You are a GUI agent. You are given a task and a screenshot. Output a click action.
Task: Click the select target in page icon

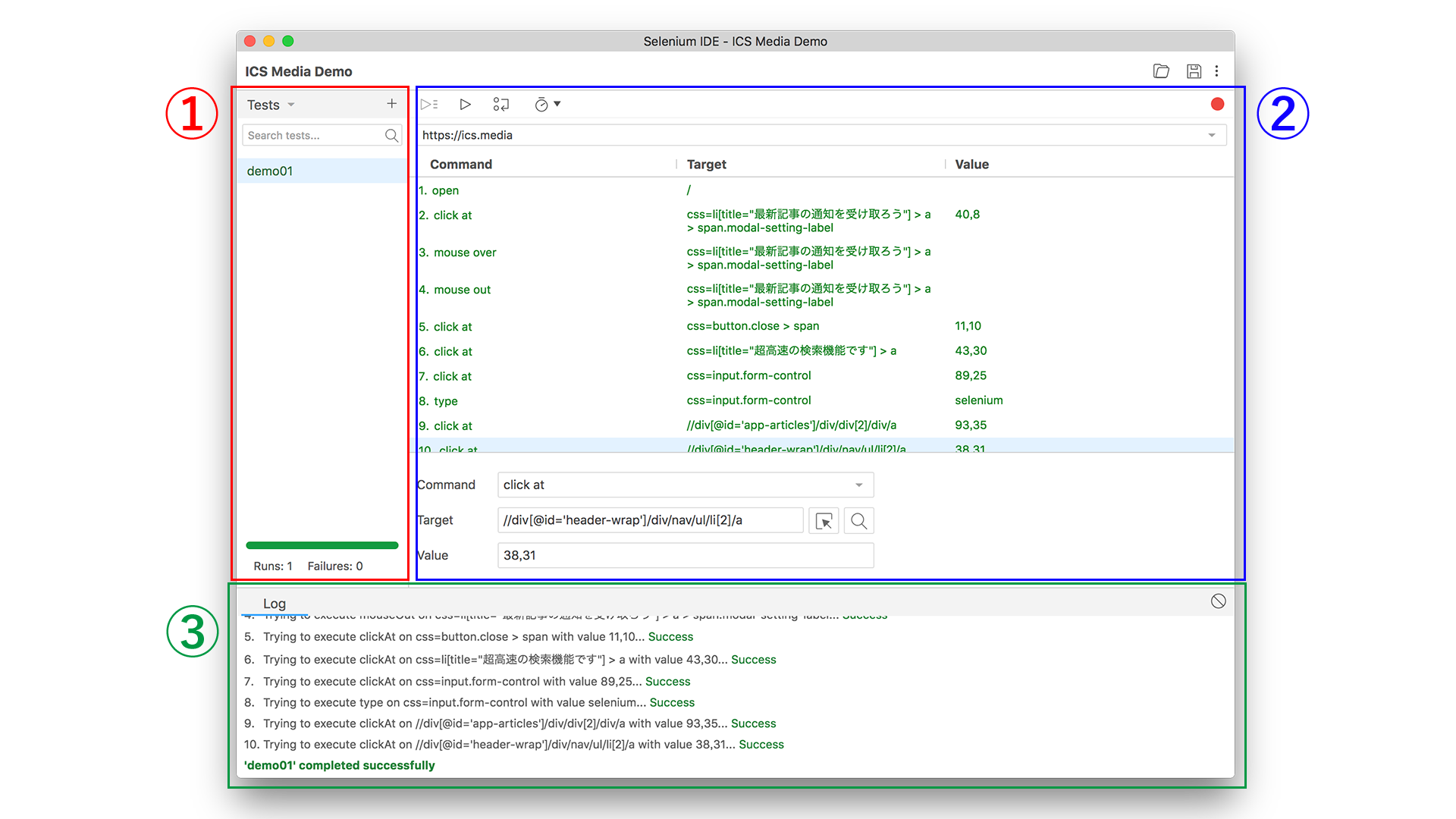click(824, 521)
